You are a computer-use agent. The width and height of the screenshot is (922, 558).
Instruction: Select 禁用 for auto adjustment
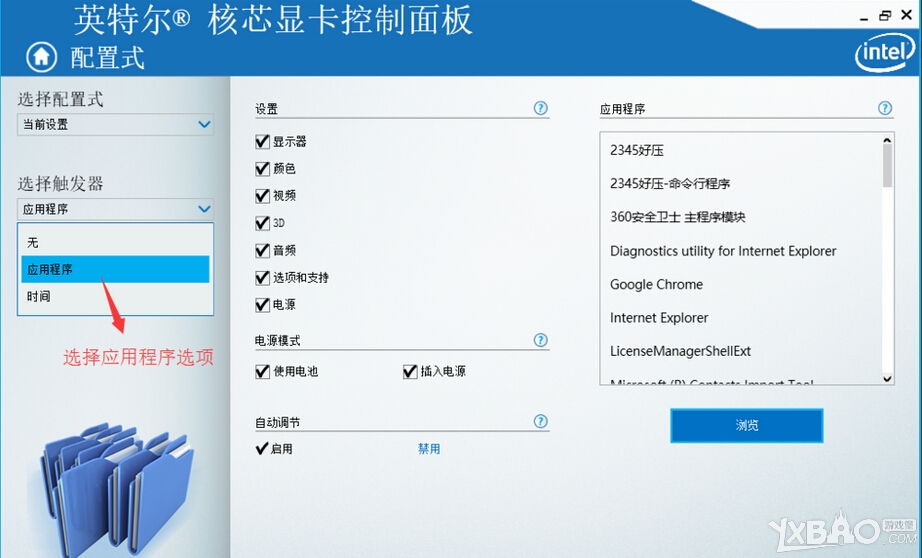click(x=429, y=449)
